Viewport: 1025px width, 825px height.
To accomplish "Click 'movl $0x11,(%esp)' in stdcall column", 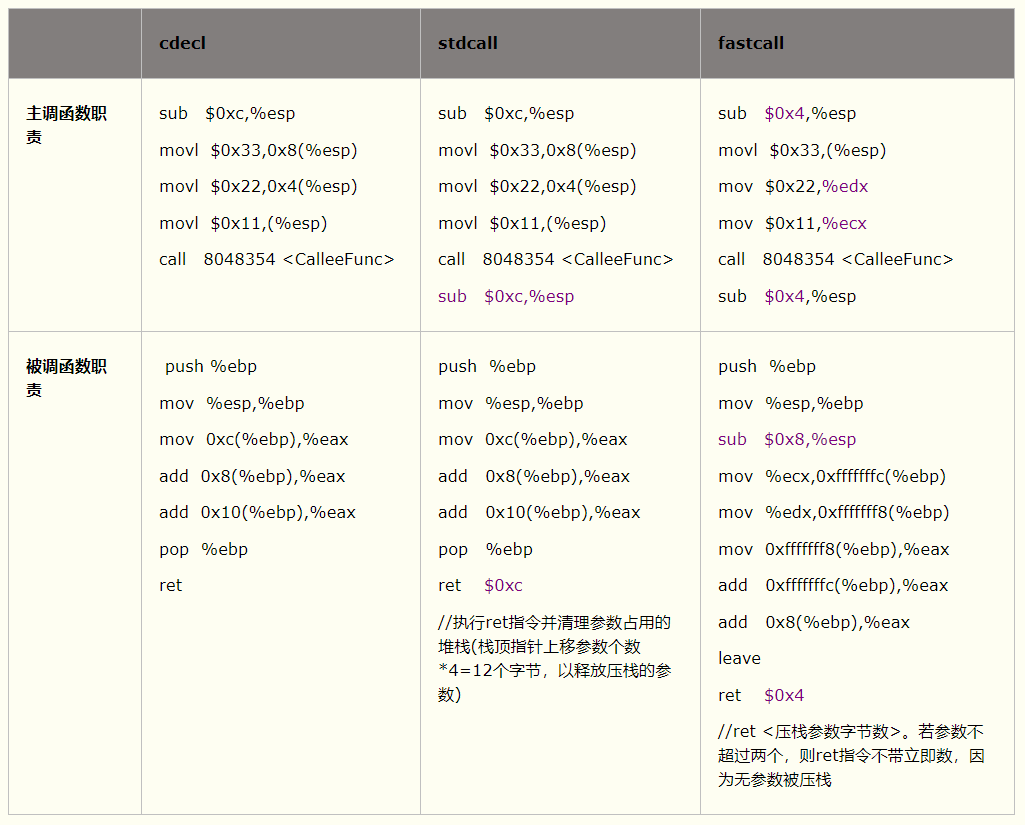I will coord(522,224).
